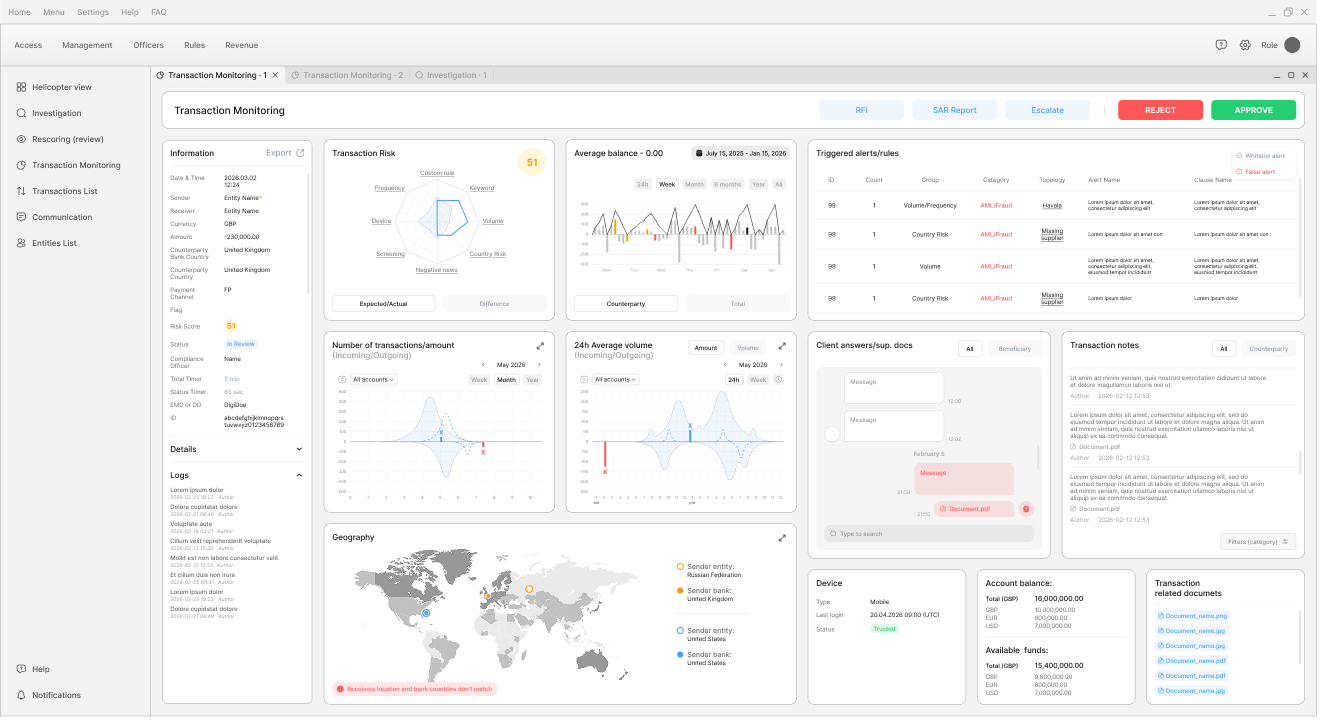Filter Client answers by Beneficiary
Image resolution: width=1344 pixels, height=728 pixels.
[1014, 349]
